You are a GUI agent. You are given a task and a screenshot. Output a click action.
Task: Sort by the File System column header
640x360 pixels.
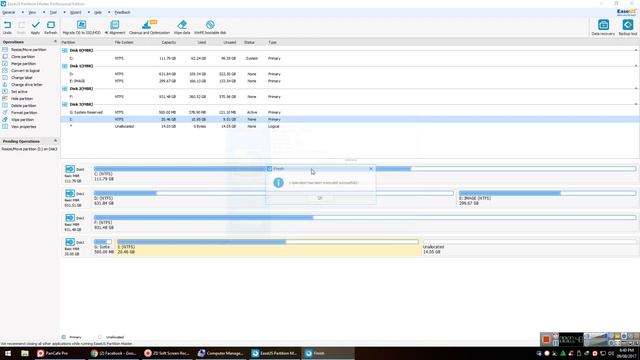[124, 42]
